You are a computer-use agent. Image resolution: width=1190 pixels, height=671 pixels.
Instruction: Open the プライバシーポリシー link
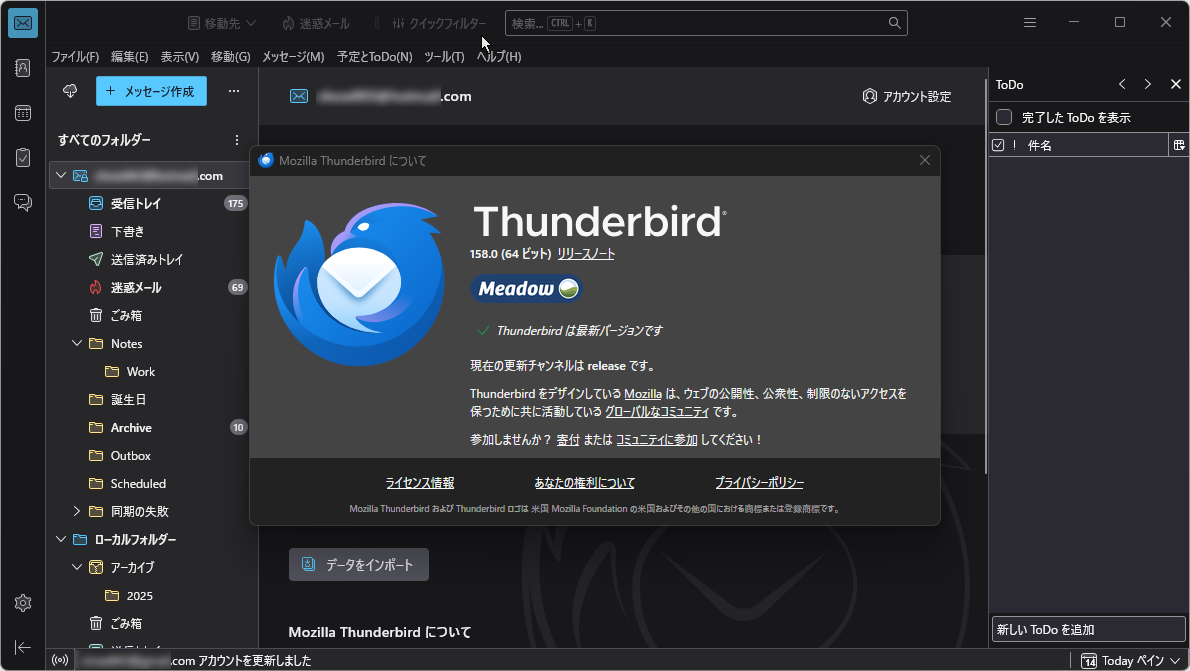click(x=759, y=483)
